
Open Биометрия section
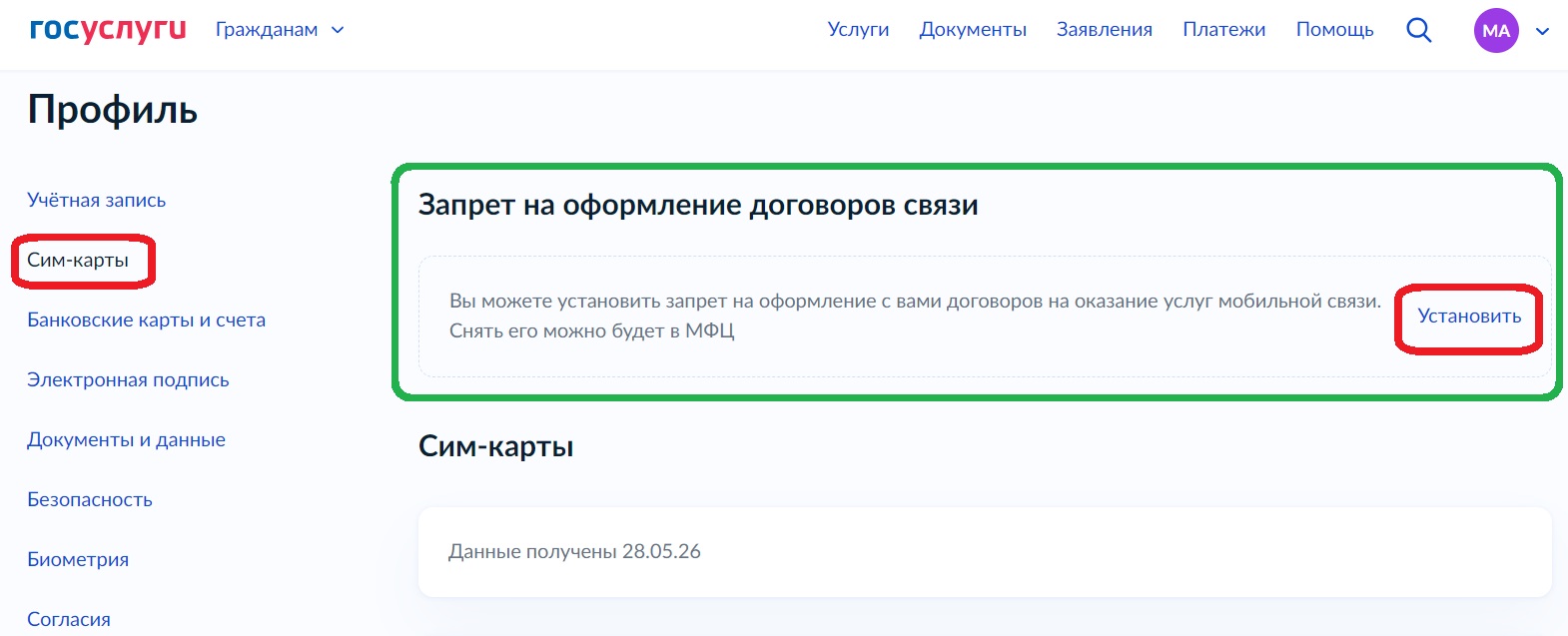pyautogui.click(x=78, y=559)
